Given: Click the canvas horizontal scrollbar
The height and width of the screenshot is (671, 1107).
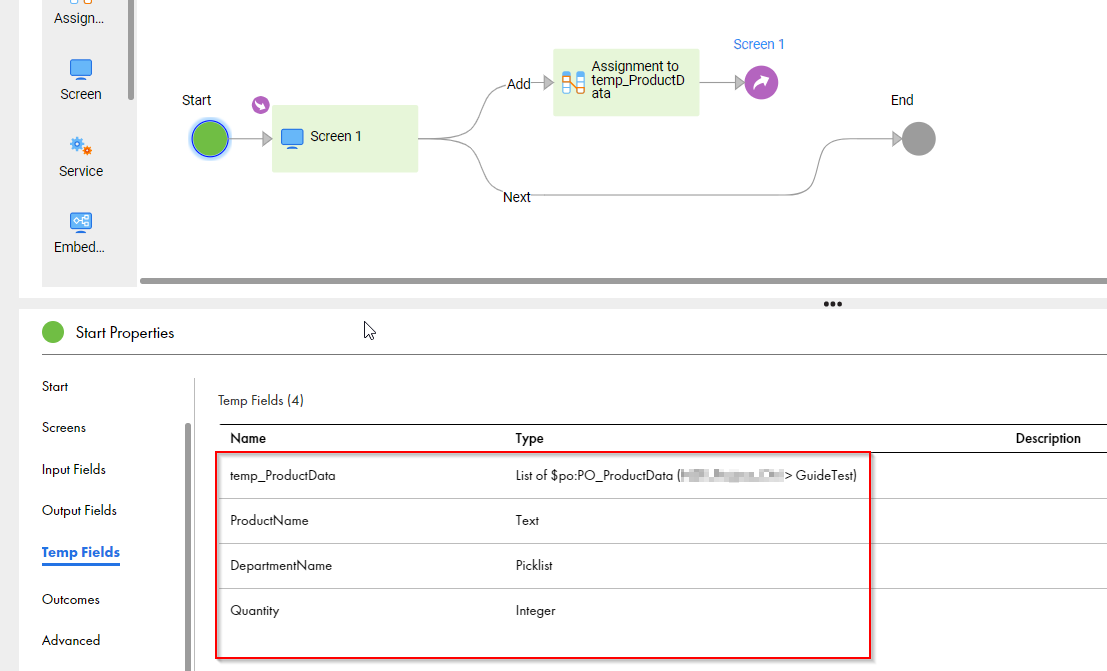Looking at the screenshot, I should click(623, 281).
